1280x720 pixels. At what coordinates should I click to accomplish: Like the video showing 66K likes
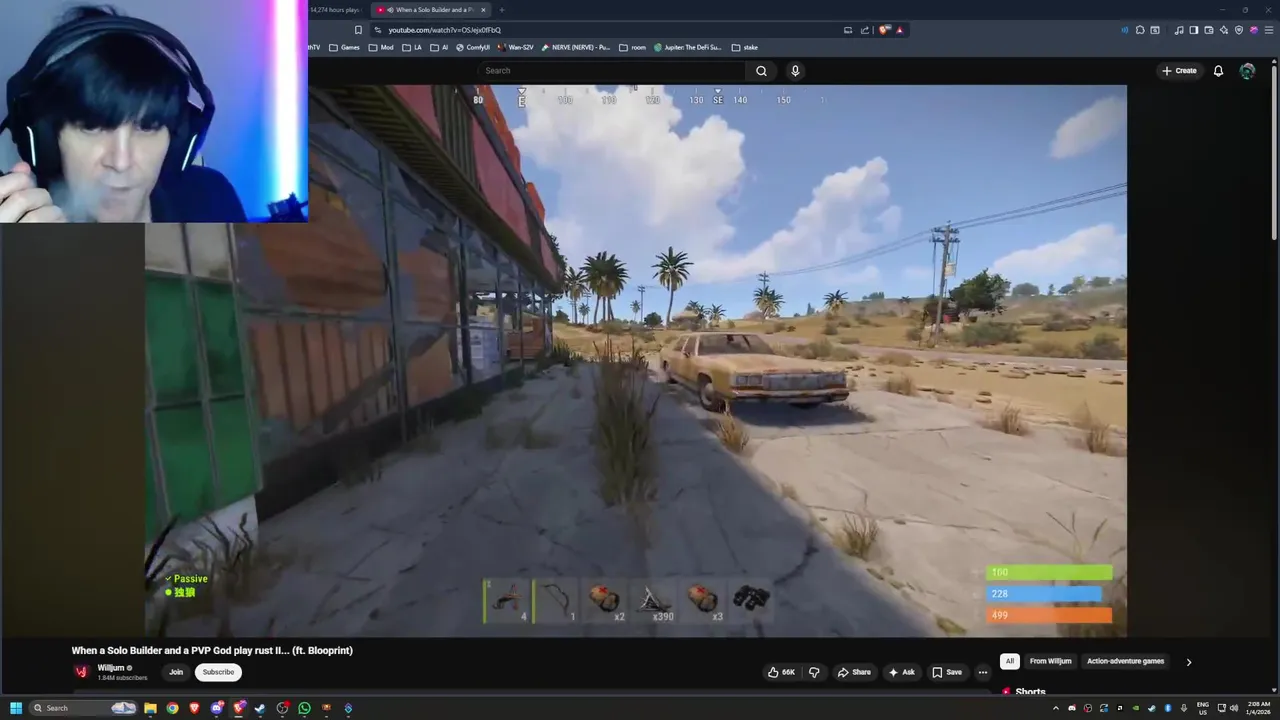point(781,672)
